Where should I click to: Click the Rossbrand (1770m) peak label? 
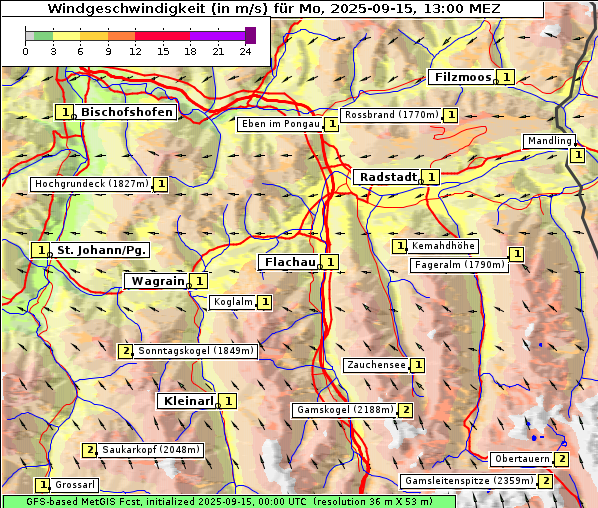(391, 115)
